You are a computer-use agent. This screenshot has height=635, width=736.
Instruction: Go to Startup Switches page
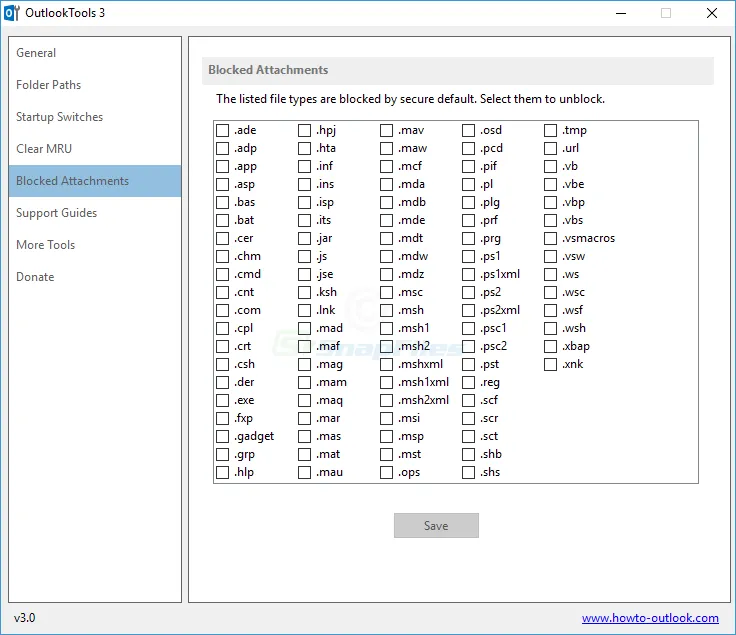tap(59, 117)
